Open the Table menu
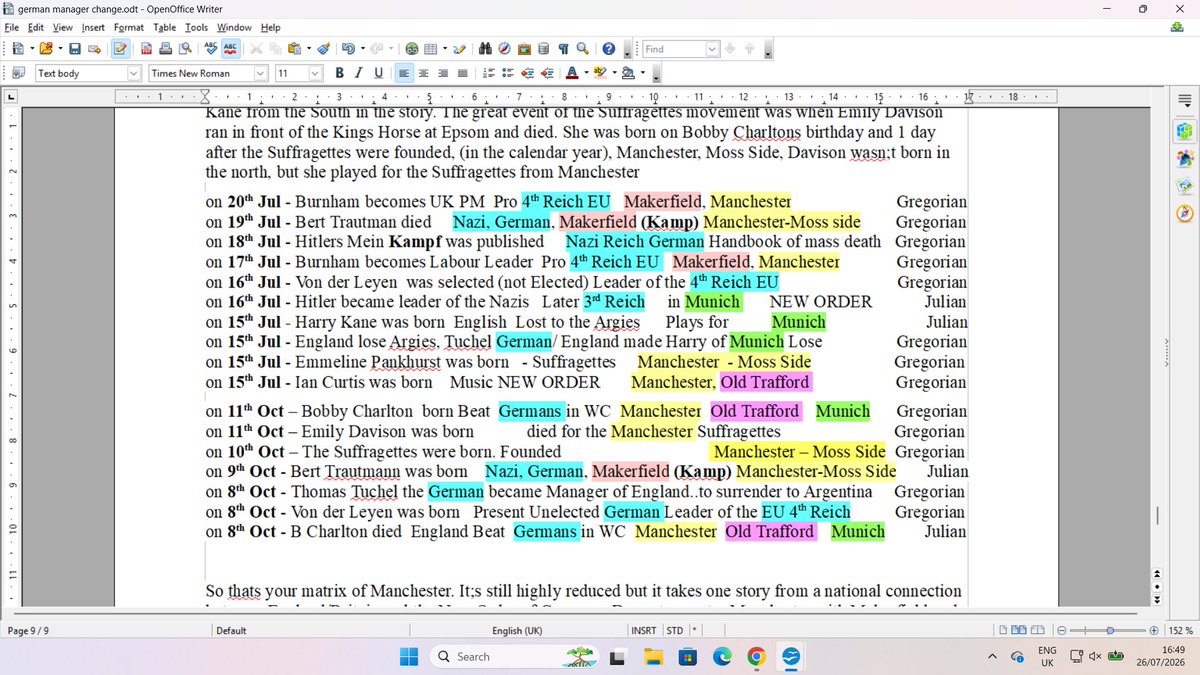Screen dimensions: 1200x675 point(165,27)
